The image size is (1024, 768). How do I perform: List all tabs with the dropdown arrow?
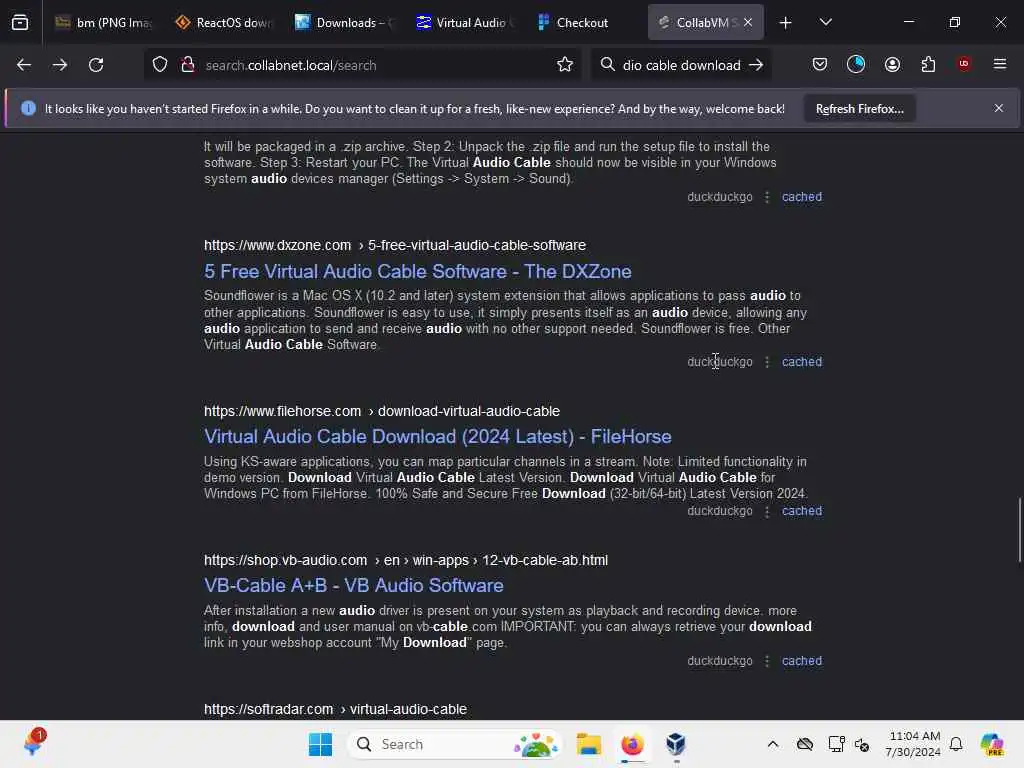[x=825, y=22]
